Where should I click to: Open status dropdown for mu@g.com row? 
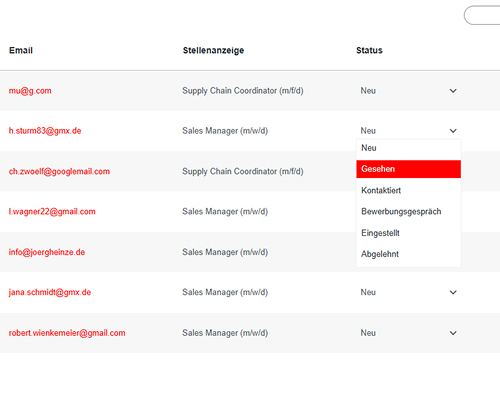[x=408, y=91]
